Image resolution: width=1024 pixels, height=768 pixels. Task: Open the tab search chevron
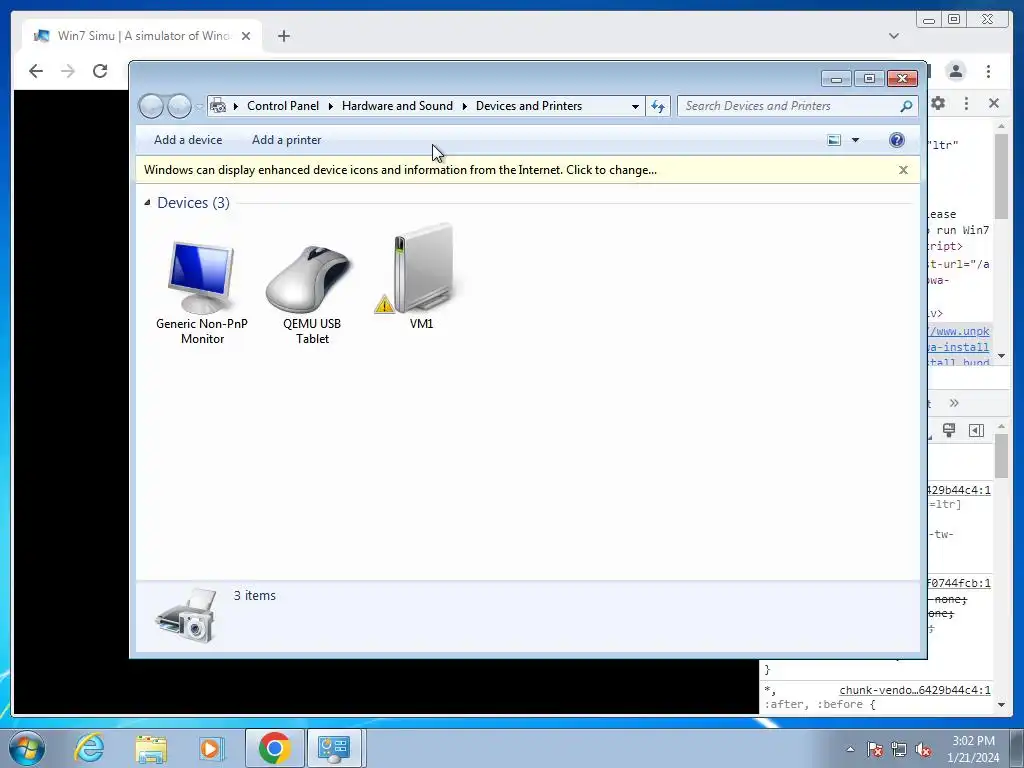893,36
